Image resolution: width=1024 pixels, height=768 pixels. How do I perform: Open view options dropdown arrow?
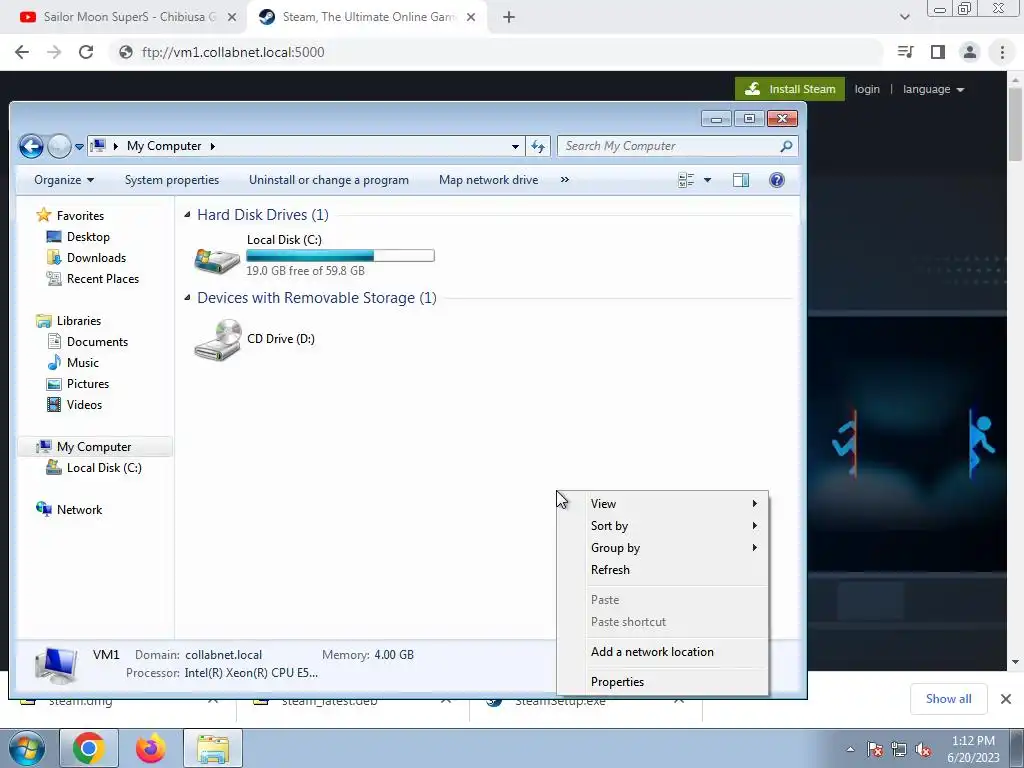[x=707, y=180]
